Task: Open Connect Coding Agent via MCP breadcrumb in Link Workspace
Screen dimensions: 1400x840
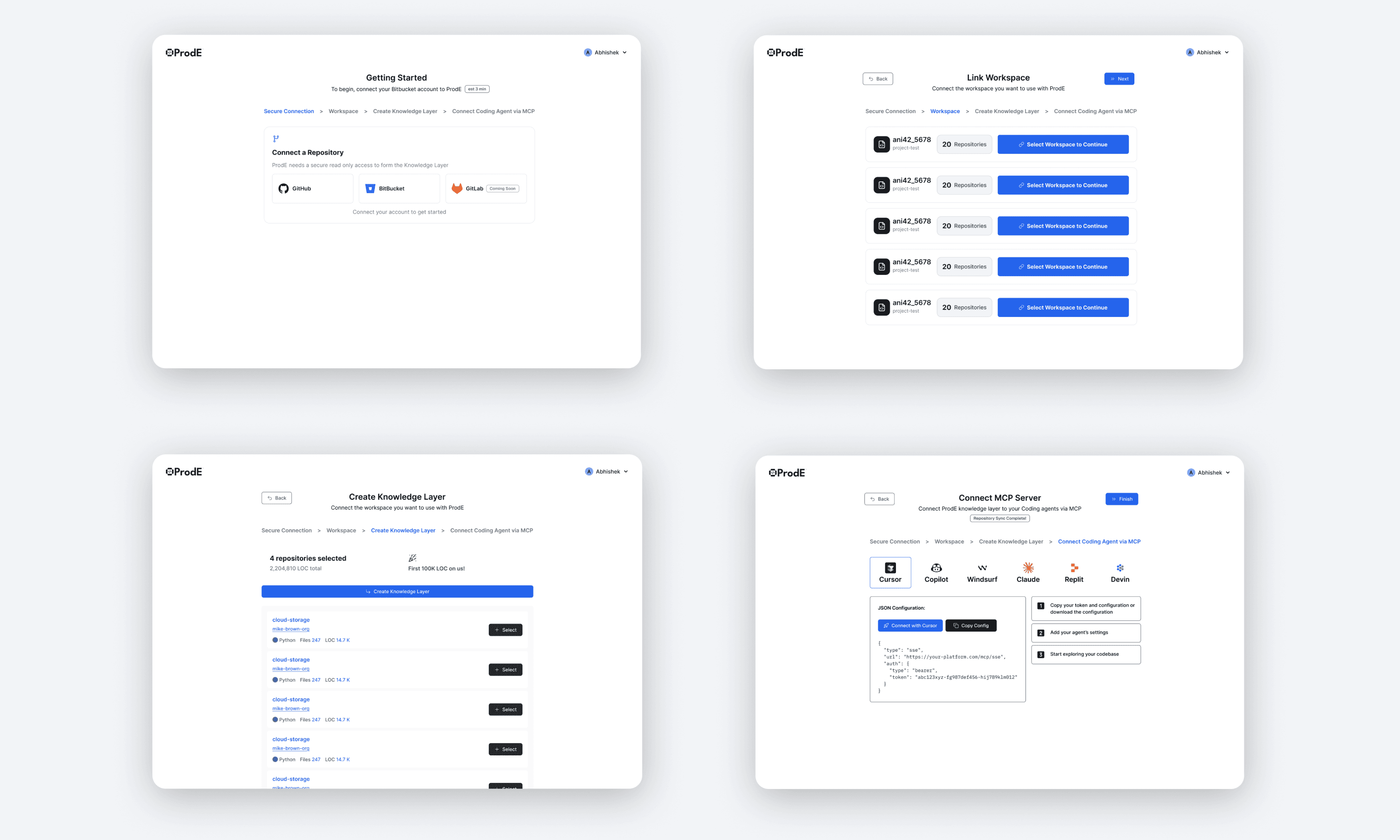Action: [1095, 112]
